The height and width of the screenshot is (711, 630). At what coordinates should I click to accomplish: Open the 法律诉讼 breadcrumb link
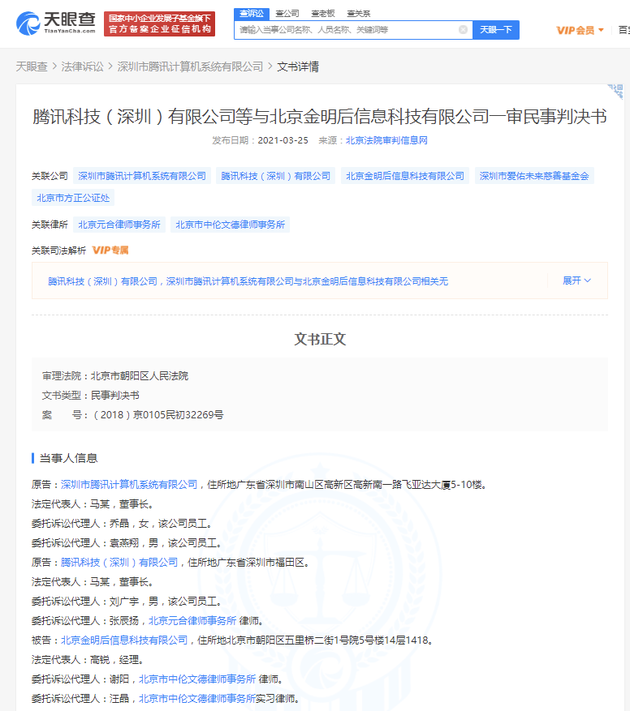(x=82, y=66)
